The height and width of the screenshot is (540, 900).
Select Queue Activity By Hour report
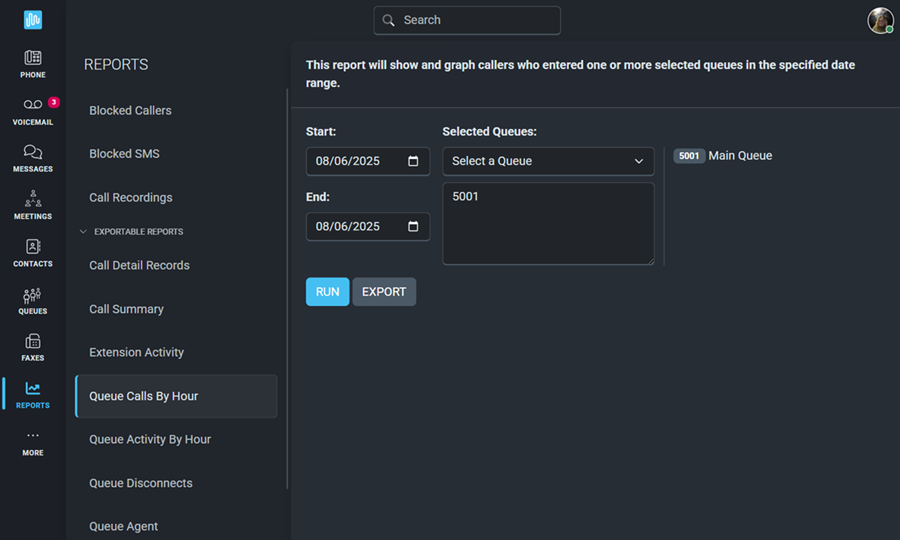[150, 440]
